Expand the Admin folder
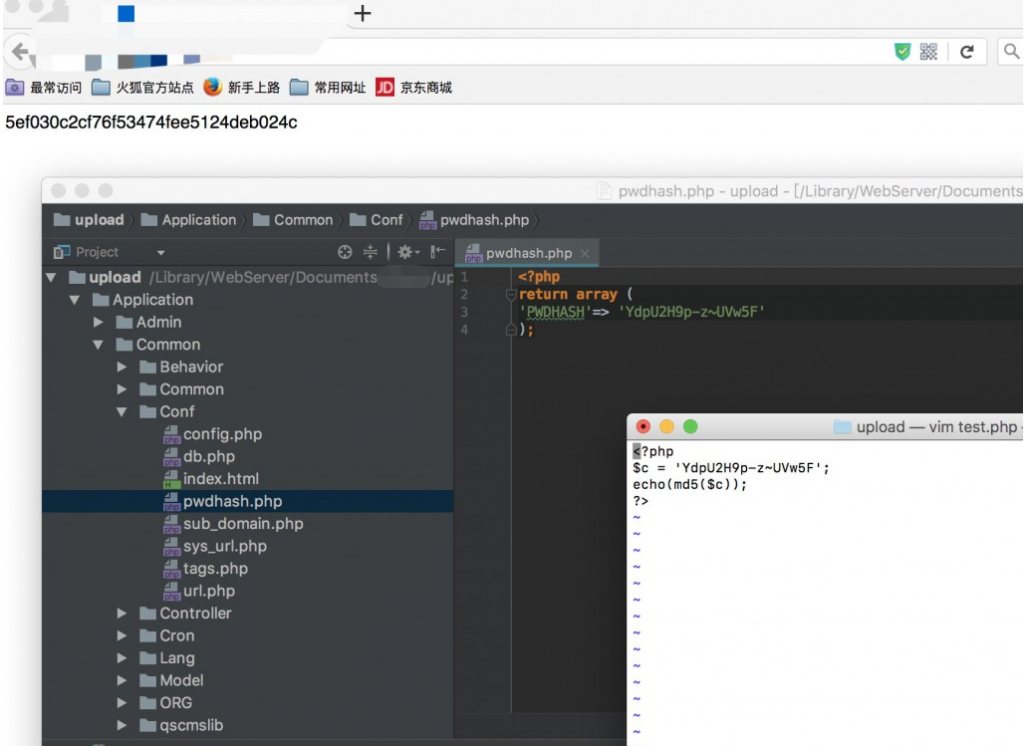 click(x=98, y=322)
